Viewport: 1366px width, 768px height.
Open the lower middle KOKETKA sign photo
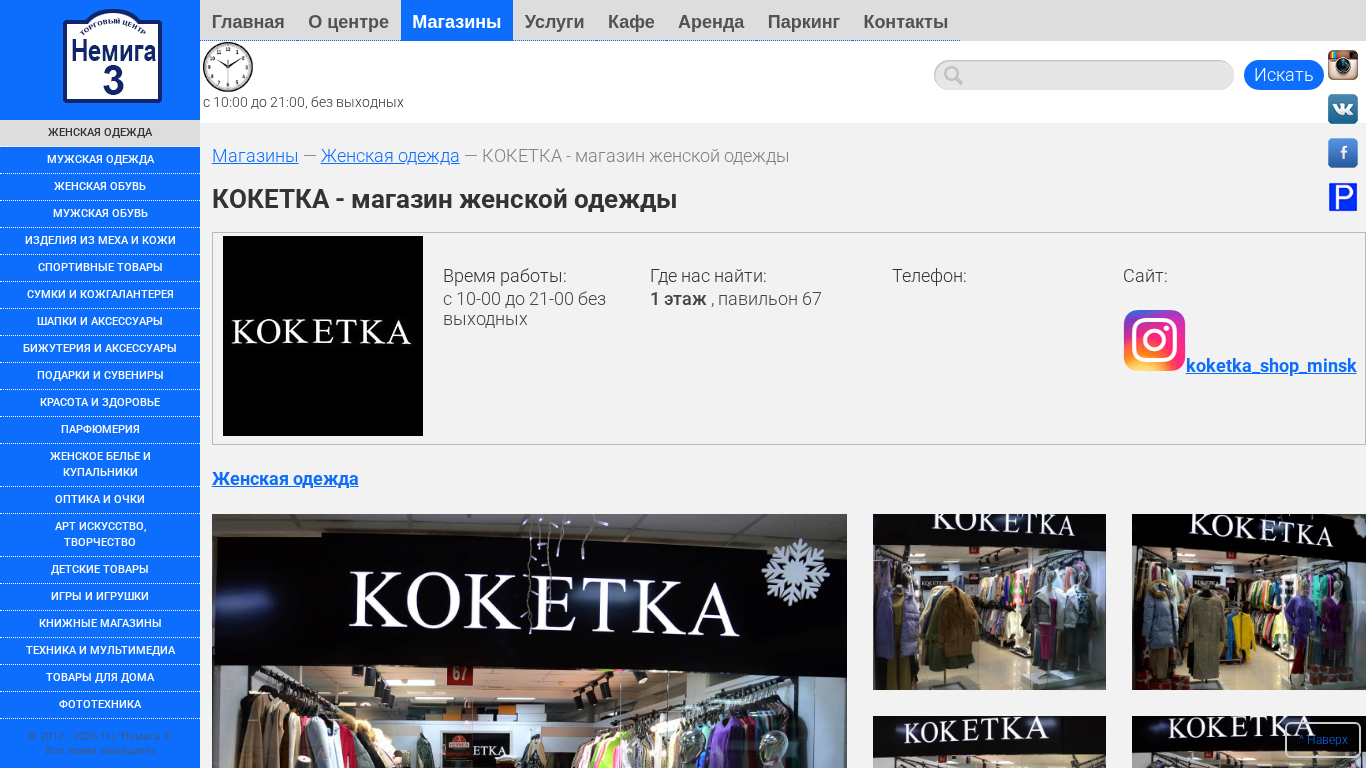[x=989, y=742]
